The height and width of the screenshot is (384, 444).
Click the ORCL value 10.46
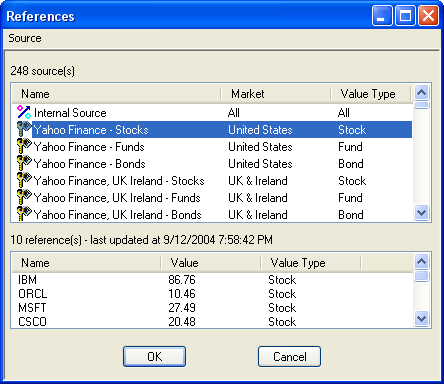pyautogui.click(x=182, y=294)
